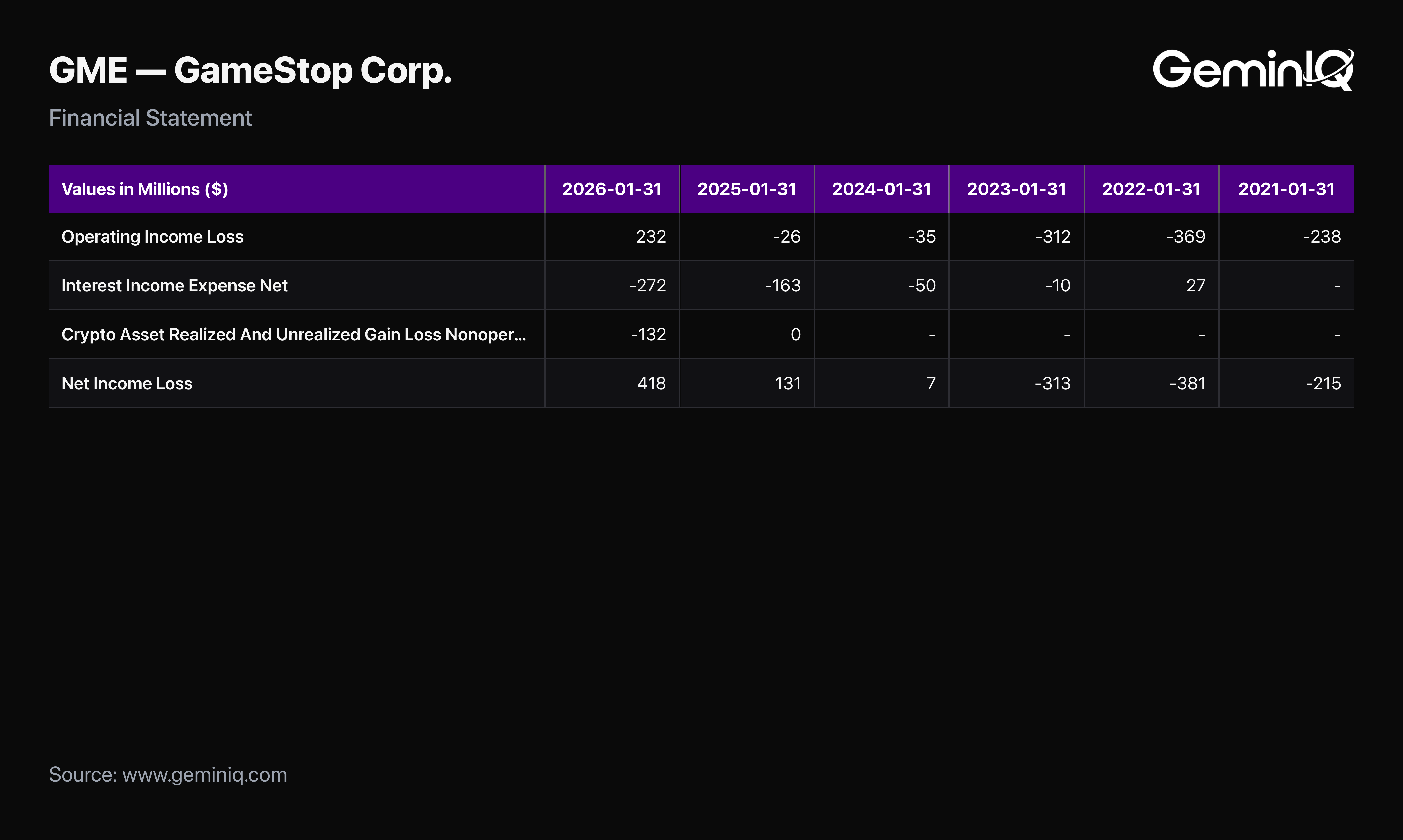Screen dimensions: 1403x840
Task: Click Interest Income Expense Net value -50
Action: click(922, 285)
